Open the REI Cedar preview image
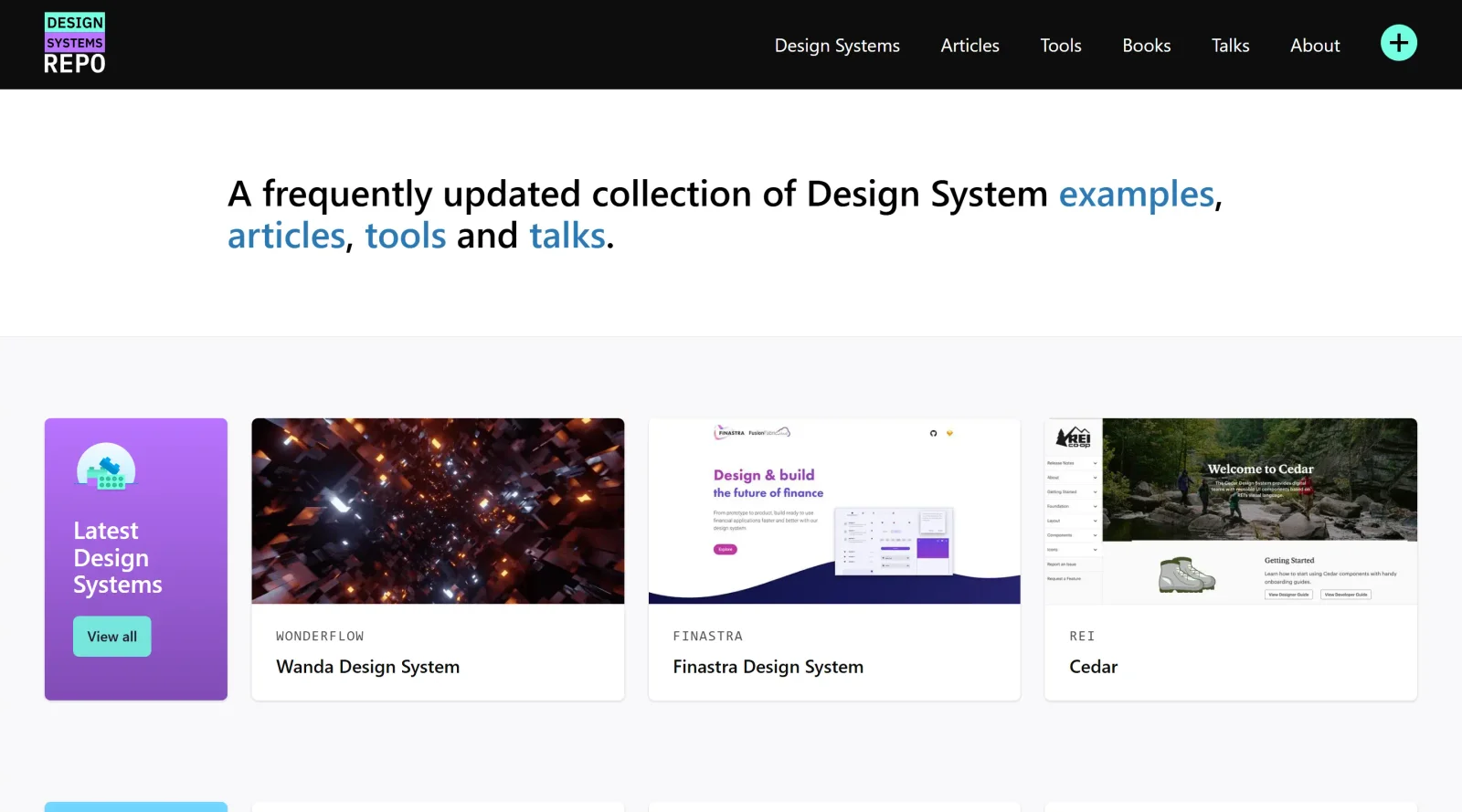The width and height of the screenshot is (1462, 812). tap(1230, 511)
